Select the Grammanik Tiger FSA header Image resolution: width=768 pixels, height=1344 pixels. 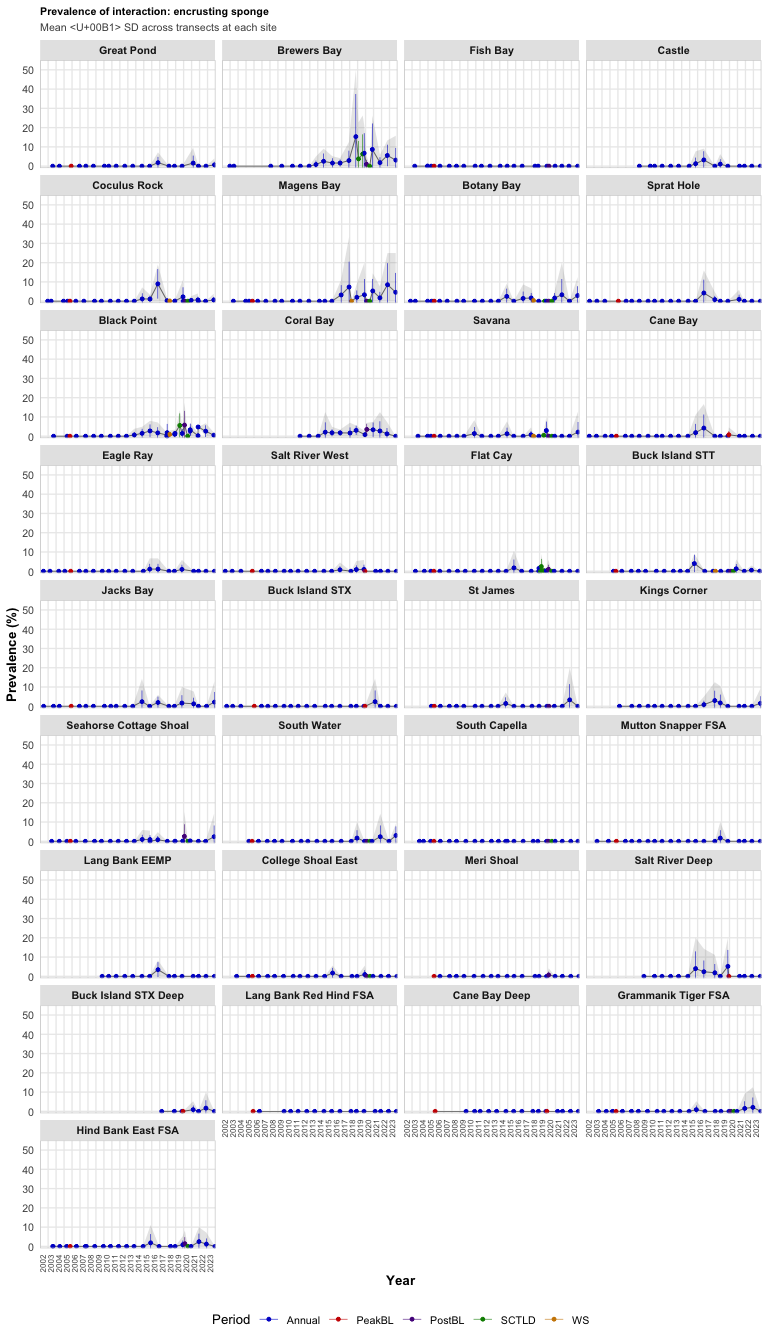tap(674, 995)
